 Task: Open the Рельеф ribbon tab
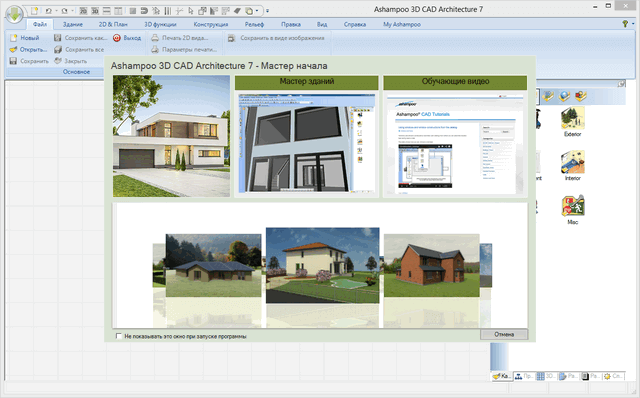(x=254, y=24)
